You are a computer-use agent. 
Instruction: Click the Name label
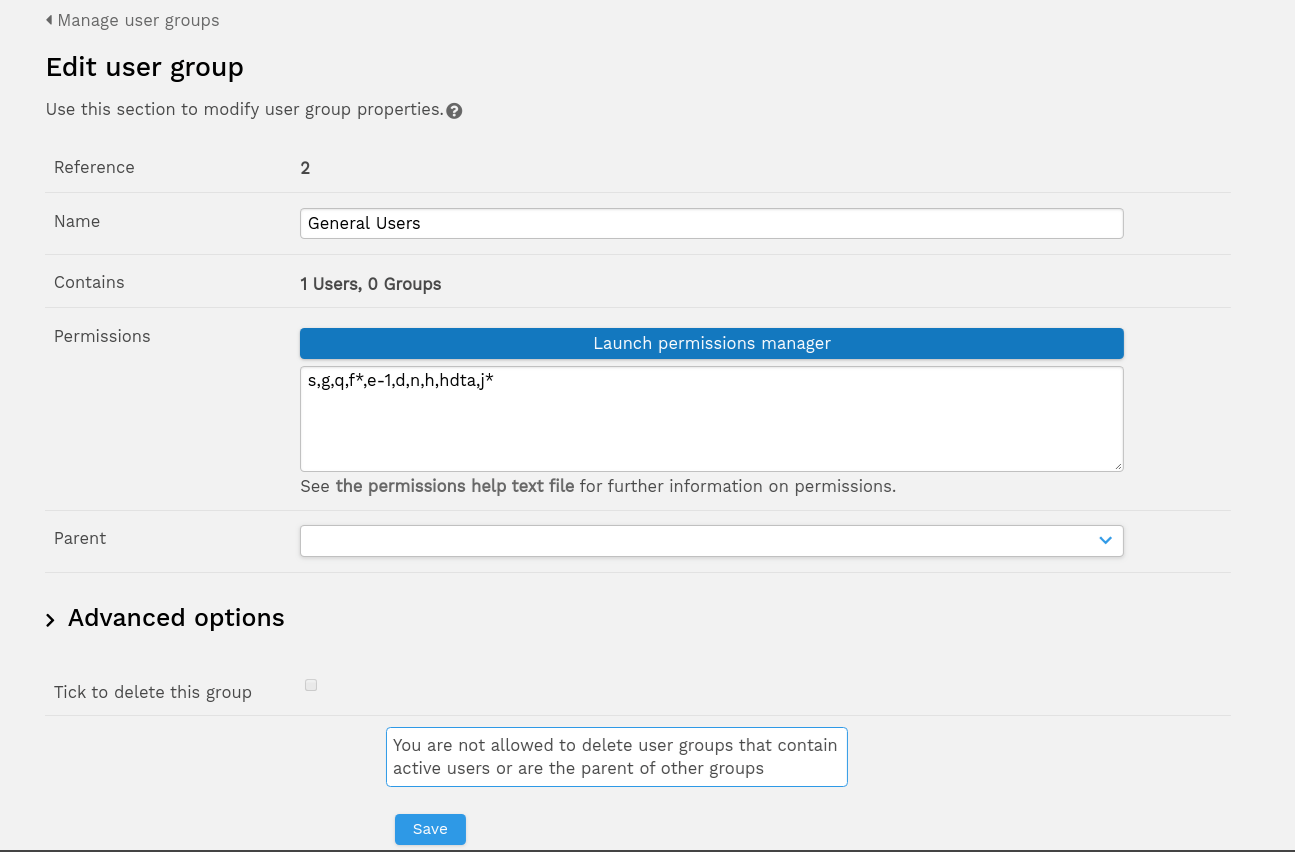click(77, 221)
